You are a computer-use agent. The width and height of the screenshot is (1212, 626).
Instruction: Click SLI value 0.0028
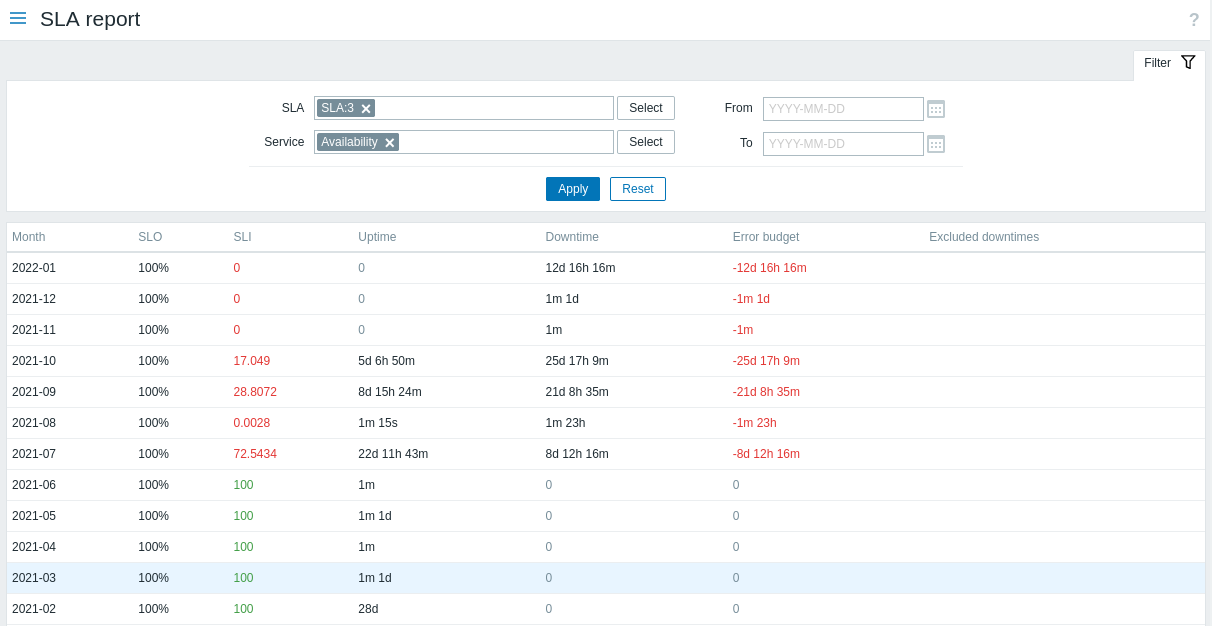(252, 423)
